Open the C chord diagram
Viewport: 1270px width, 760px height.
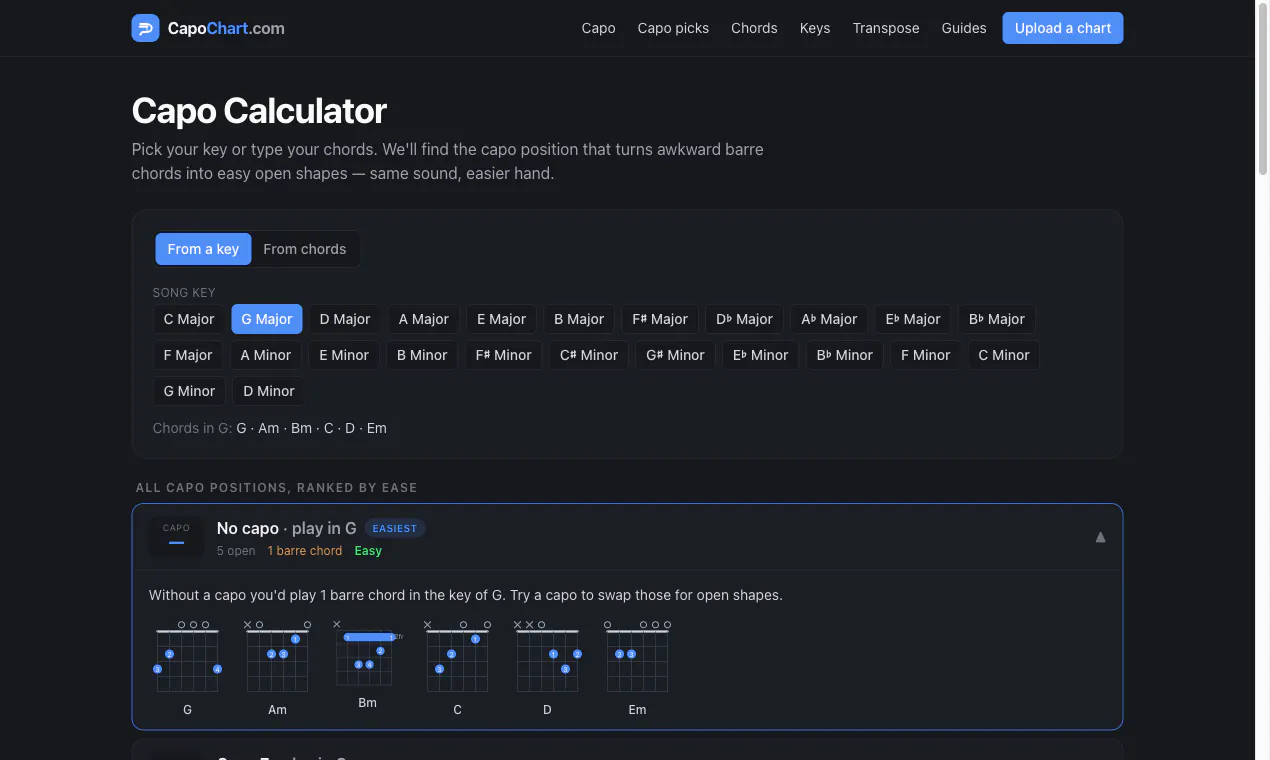(457, 668)
